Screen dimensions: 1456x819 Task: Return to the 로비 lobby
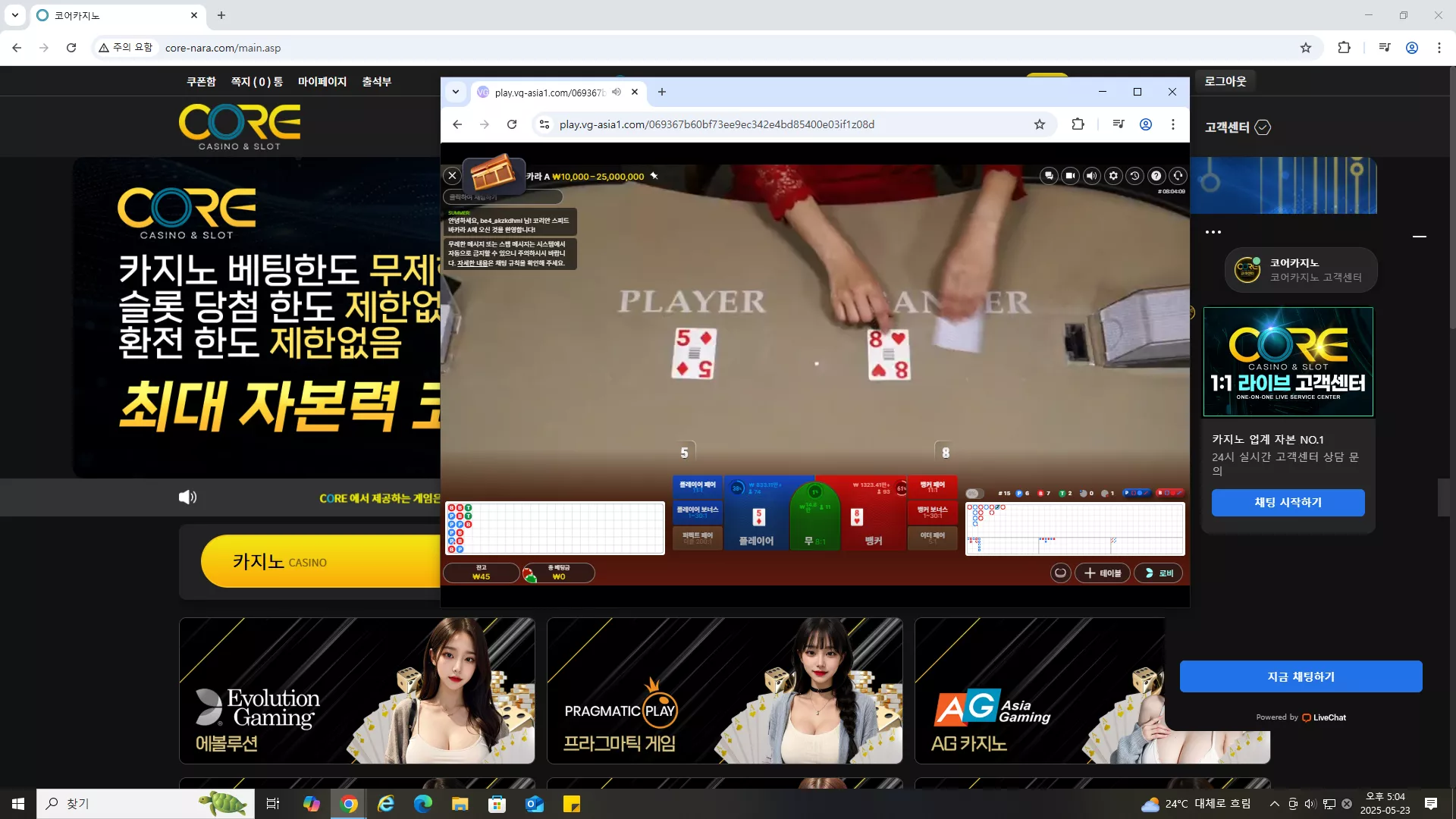[x=1159, y=573]
